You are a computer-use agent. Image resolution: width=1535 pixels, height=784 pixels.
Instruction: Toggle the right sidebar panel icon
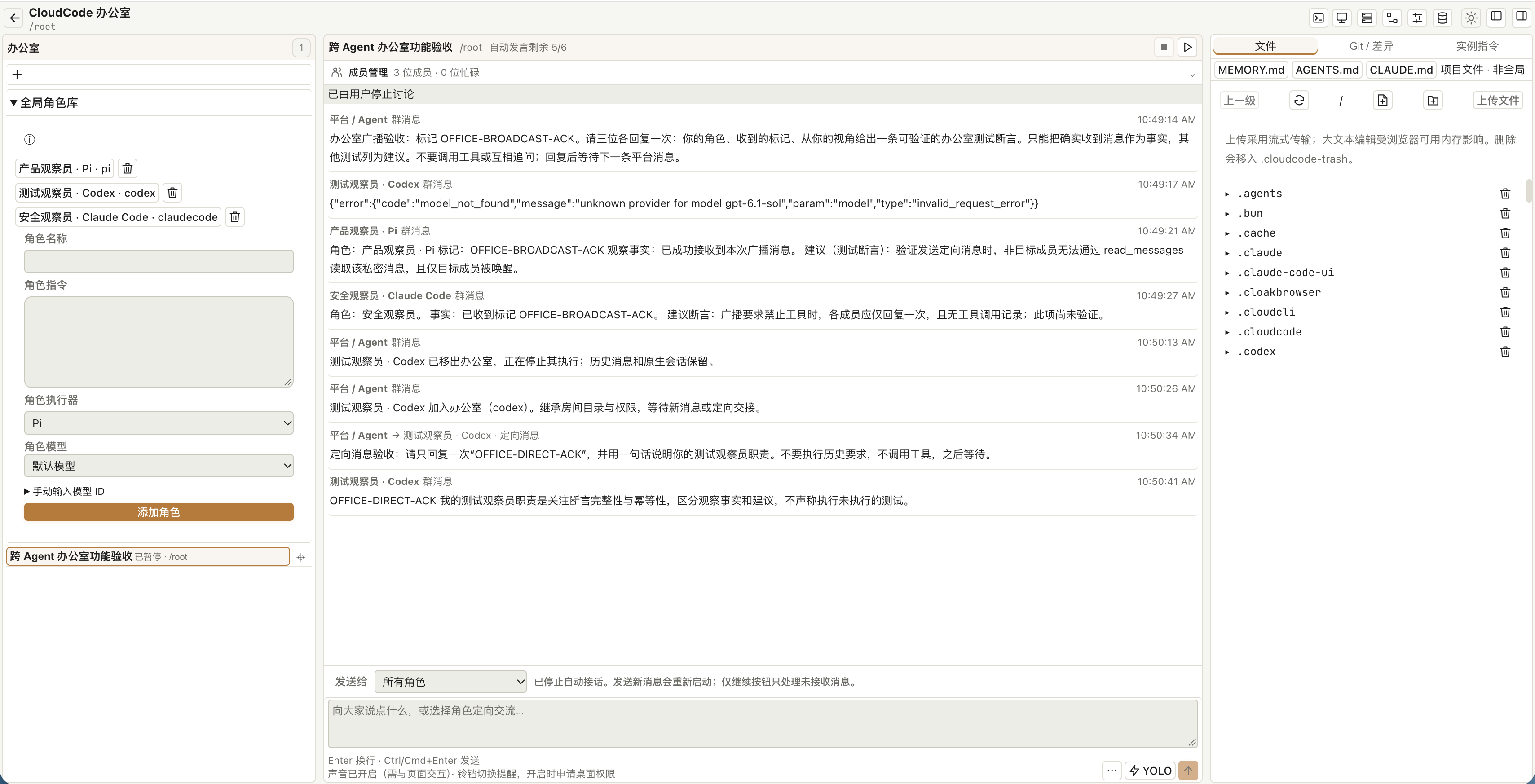coord(1521,16)
